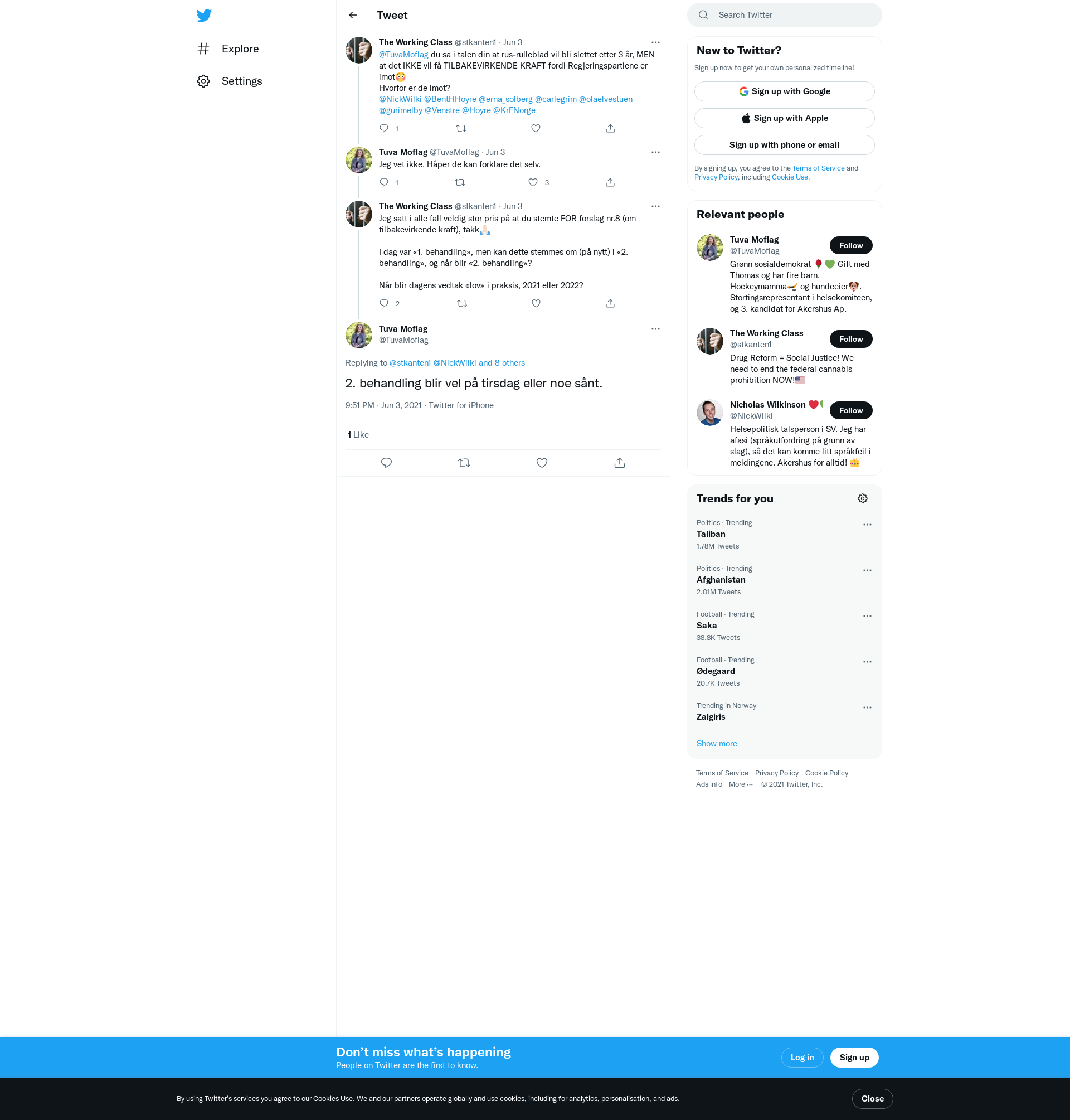Open the Afghanistan trend
Viewport: 1070px width, 1120px height.
click(x=784, y=580)
